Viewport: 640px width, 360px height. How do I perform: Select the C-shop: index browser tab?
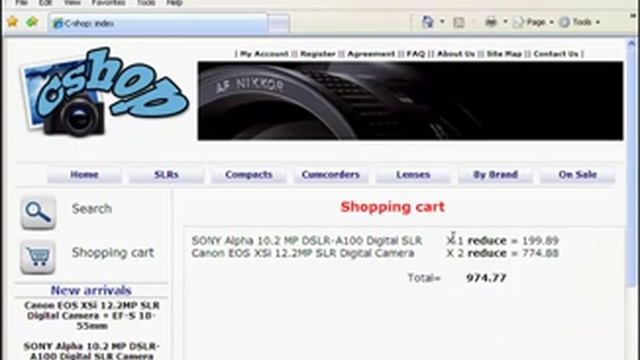pos(158,24)
